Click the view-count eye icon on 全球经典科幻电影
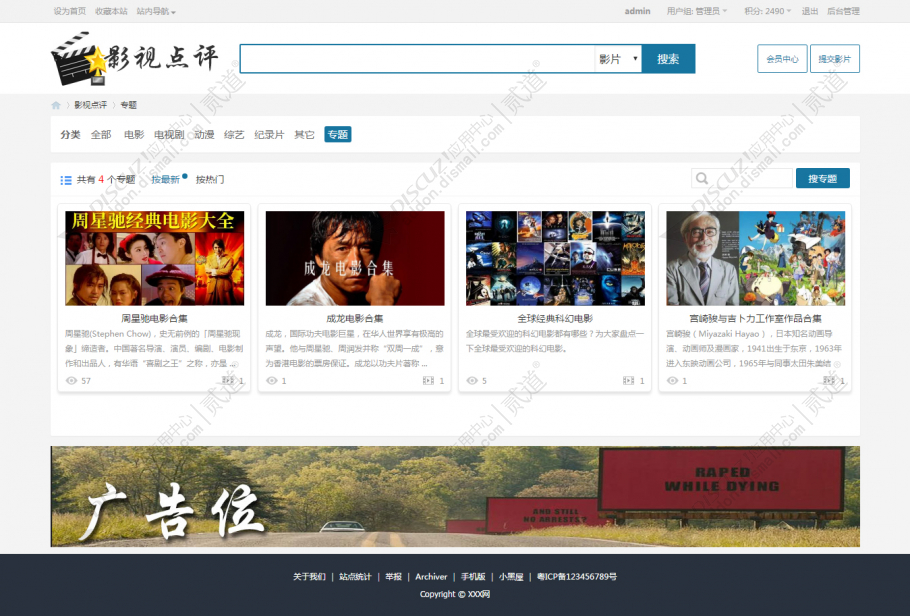 [472, 381]
